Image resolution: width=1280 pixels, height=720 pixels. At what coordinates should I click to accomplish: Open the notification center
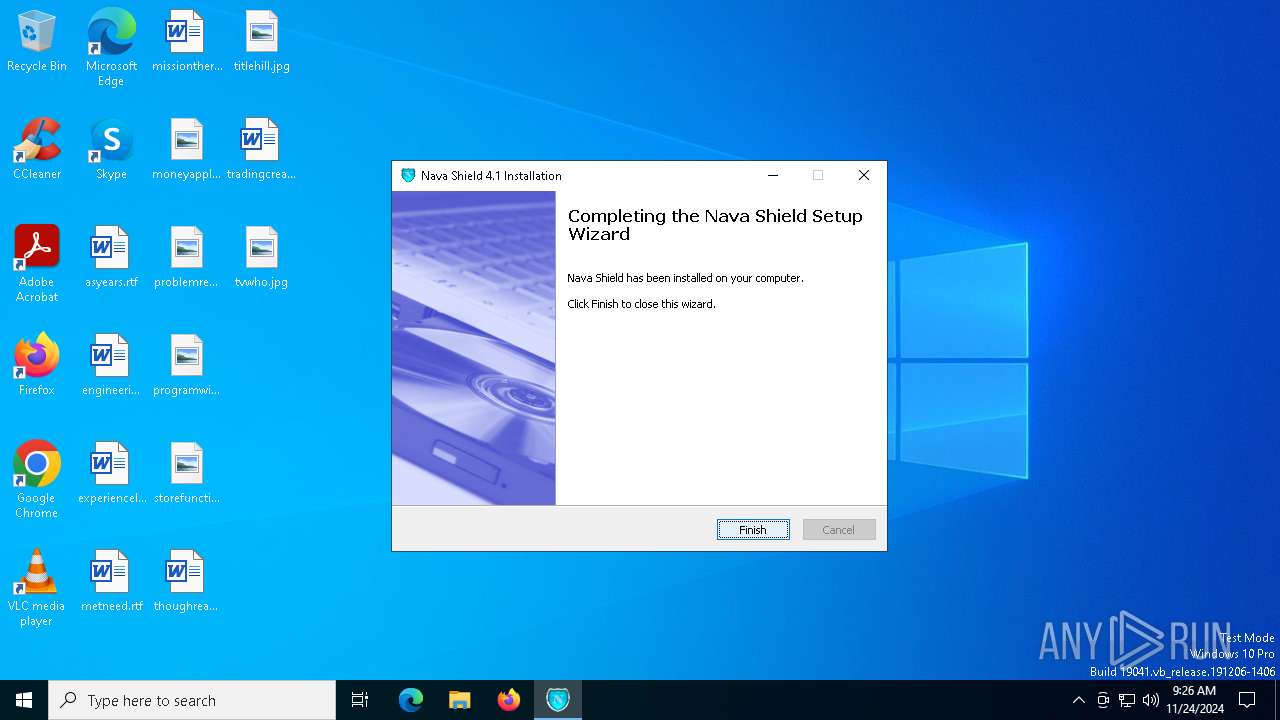point(1247,700)
